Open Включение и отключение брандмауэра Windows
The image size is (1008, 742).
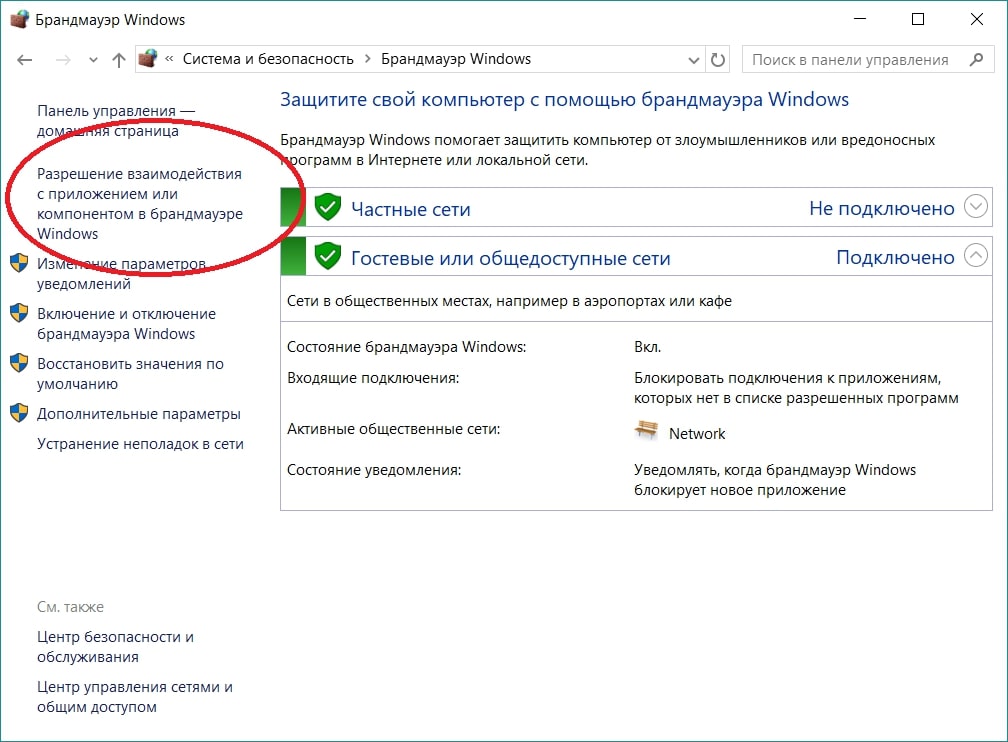click(x=126, y=323)
